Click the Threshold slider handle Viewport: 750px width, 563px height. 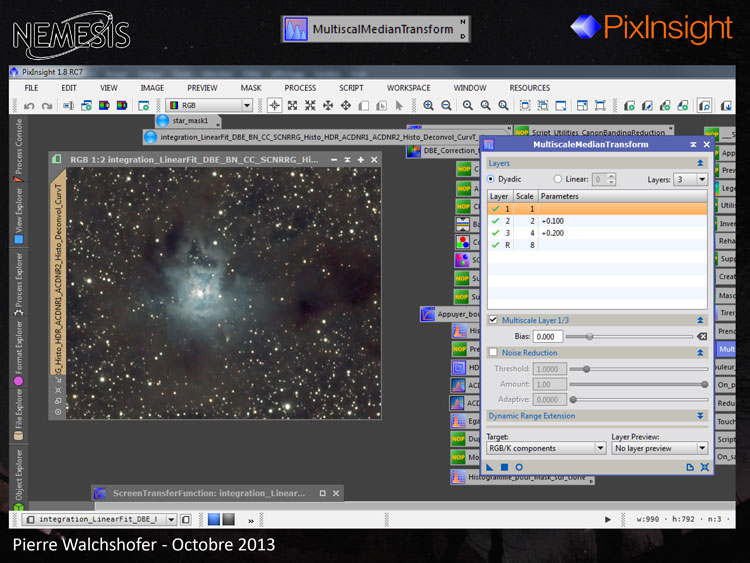(x=586, y=369)
